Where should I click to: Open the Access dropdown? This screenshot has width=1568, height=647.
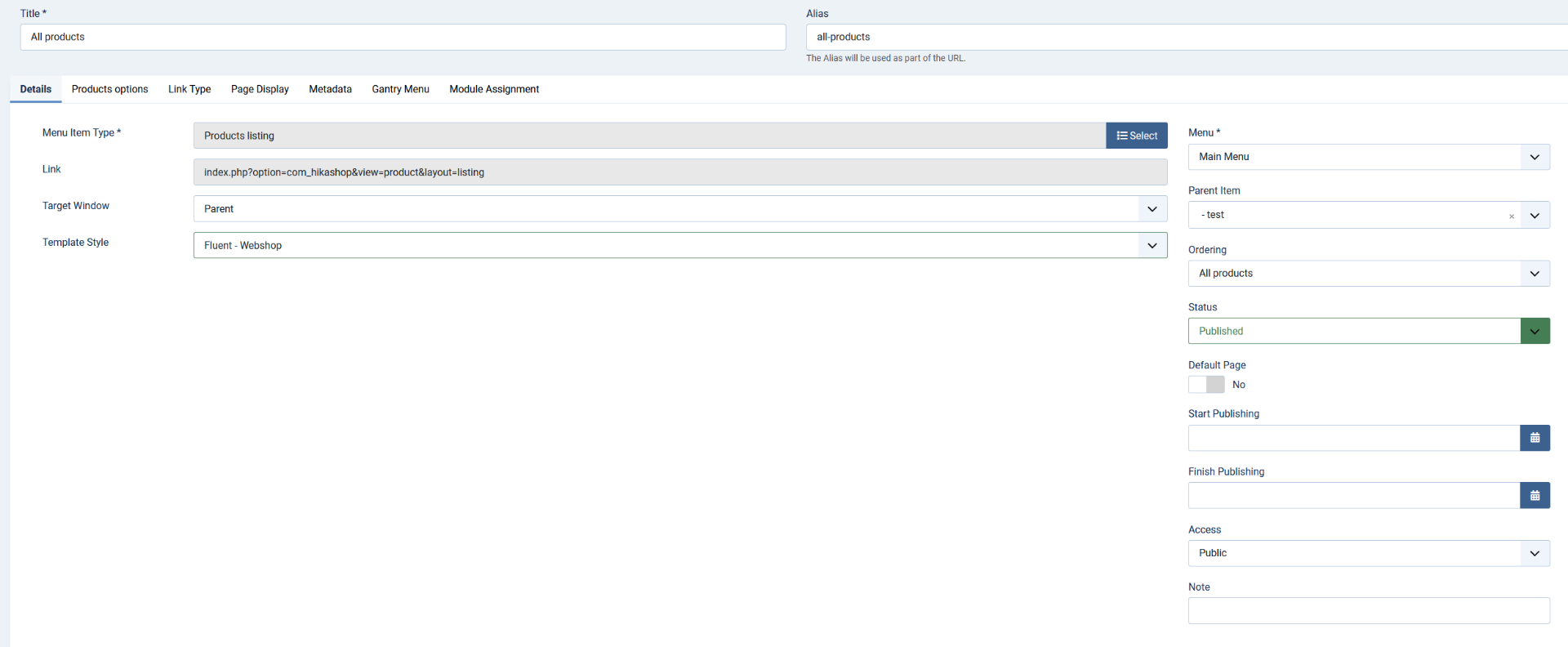1369,553
